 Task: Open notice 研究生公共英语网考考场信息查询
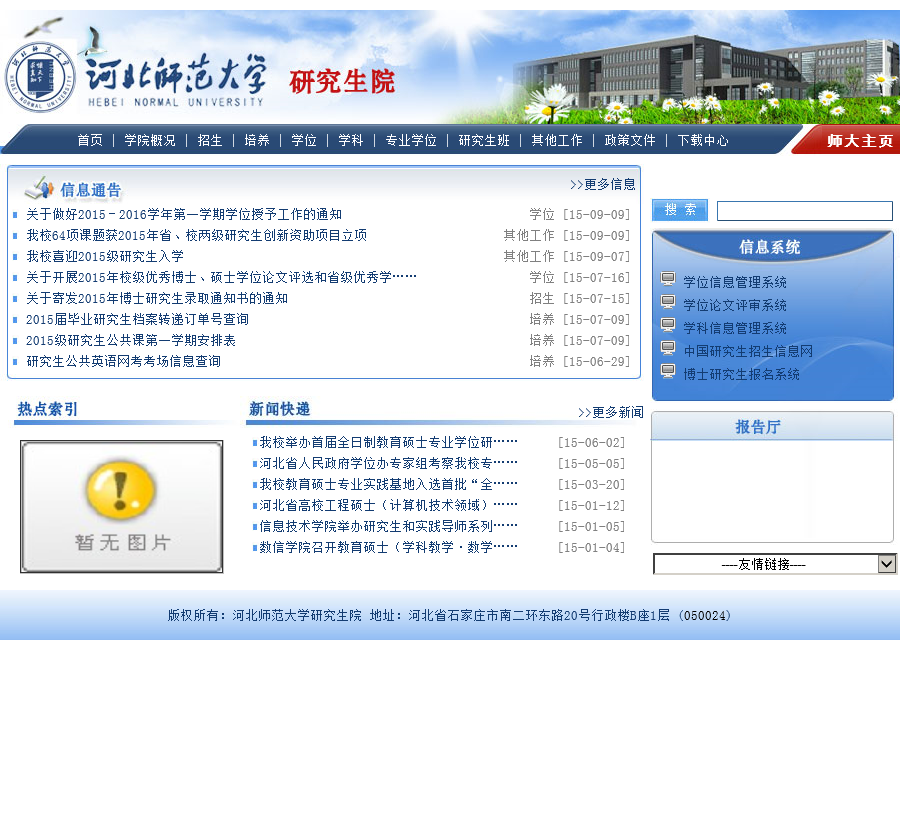(123, 361)
